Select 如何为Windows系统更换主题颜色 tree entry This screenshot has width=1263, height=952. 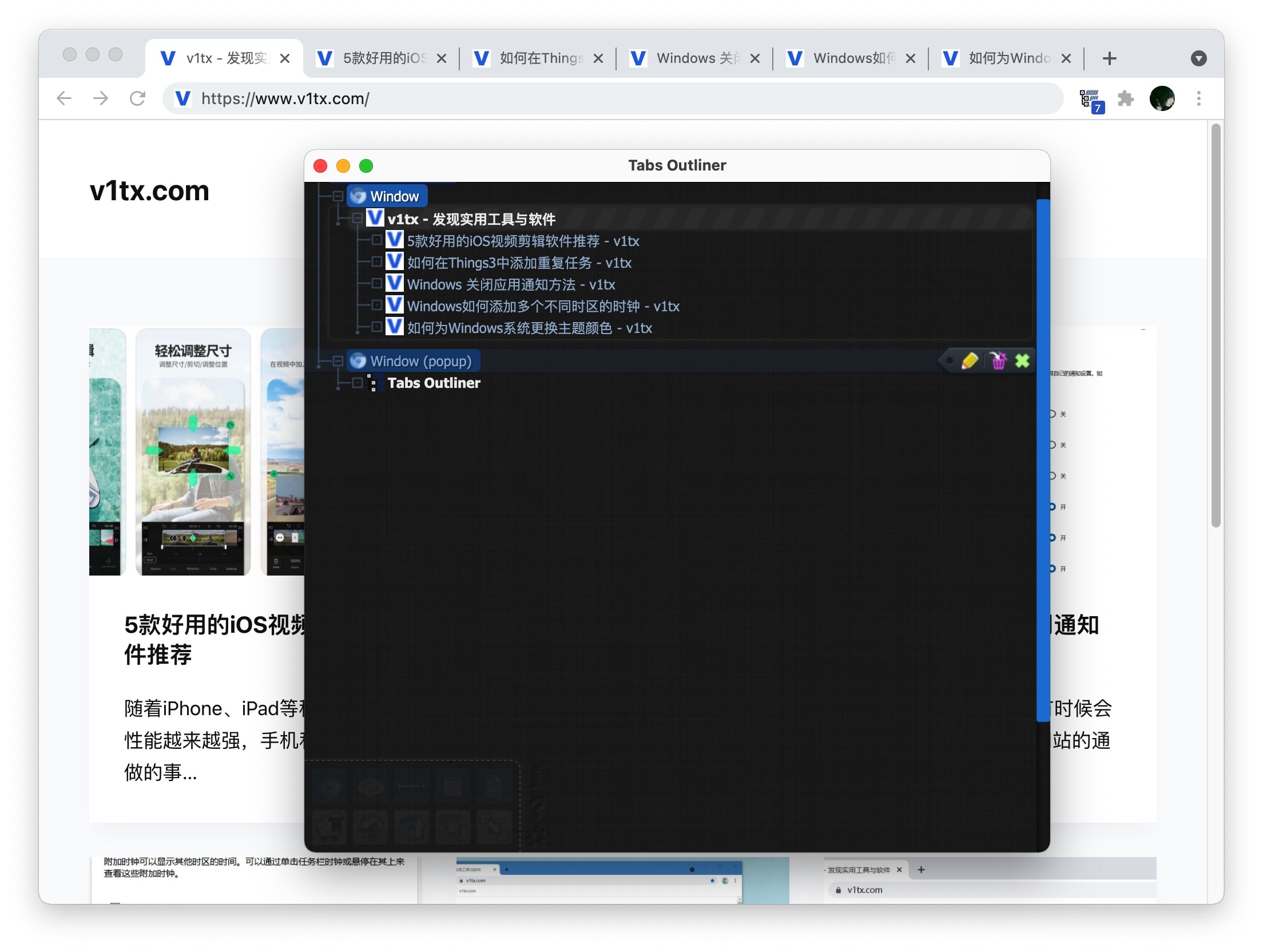[x=529, y=328]
